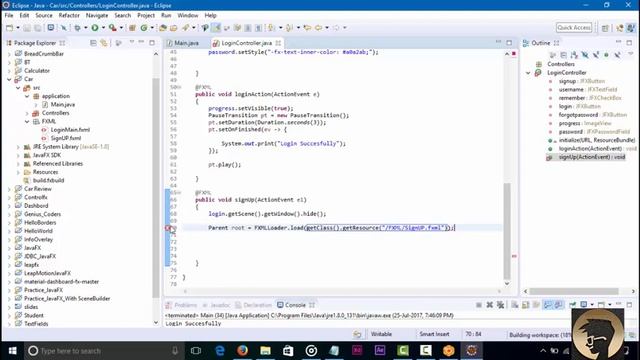Viewport: 640px width, 360px height.
Task: Open the File menu
Action: pos(9,15)
